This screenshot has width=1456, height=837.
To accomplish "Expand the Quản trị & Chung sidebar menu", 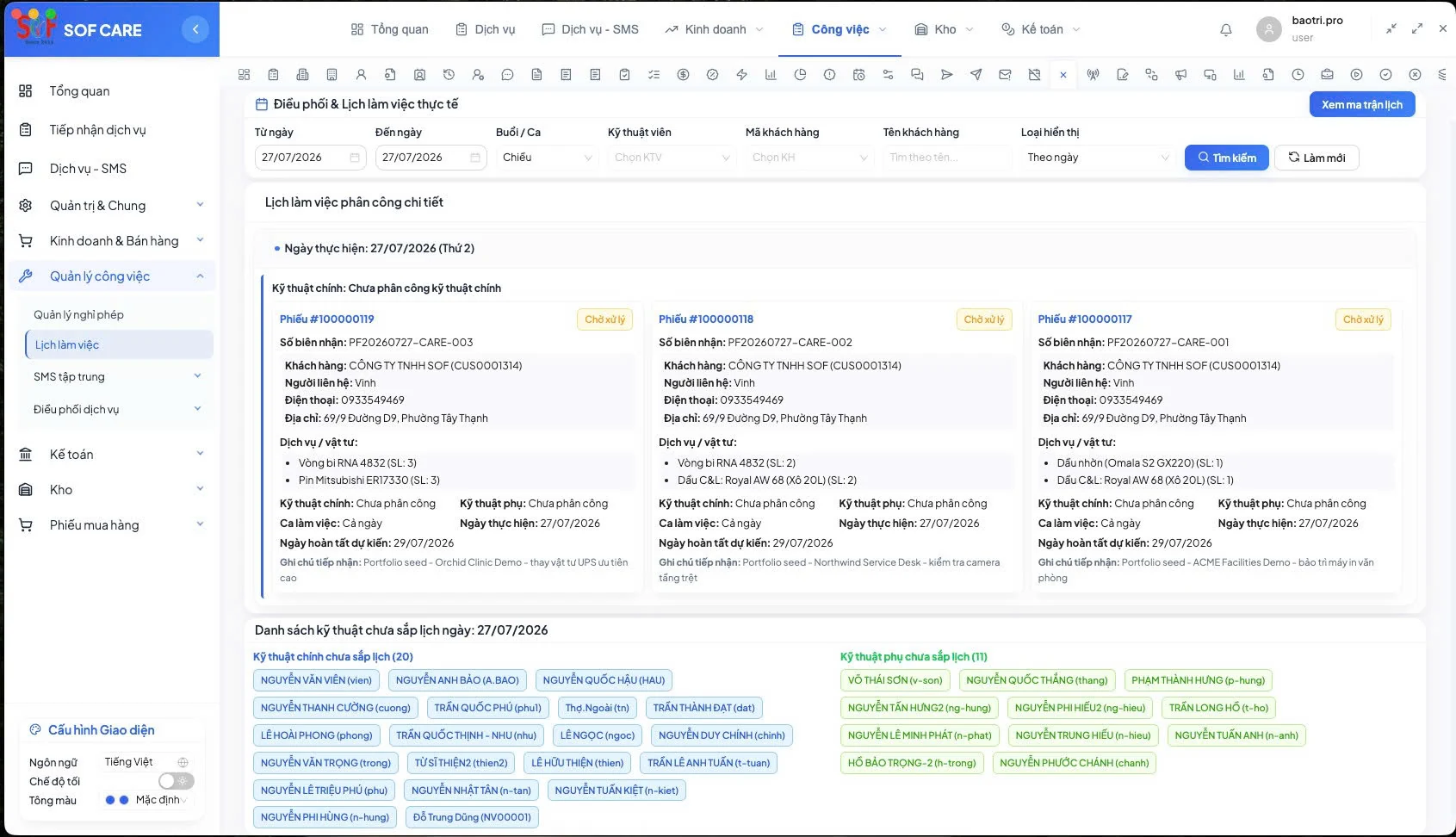I will coord(112,205).
